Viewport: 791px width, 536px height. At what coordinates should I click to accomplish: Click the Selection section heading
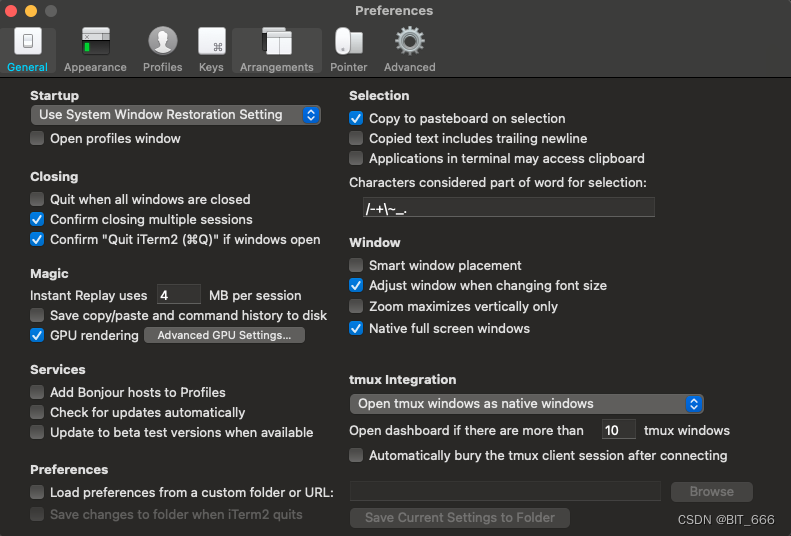[x=379, y=96]
